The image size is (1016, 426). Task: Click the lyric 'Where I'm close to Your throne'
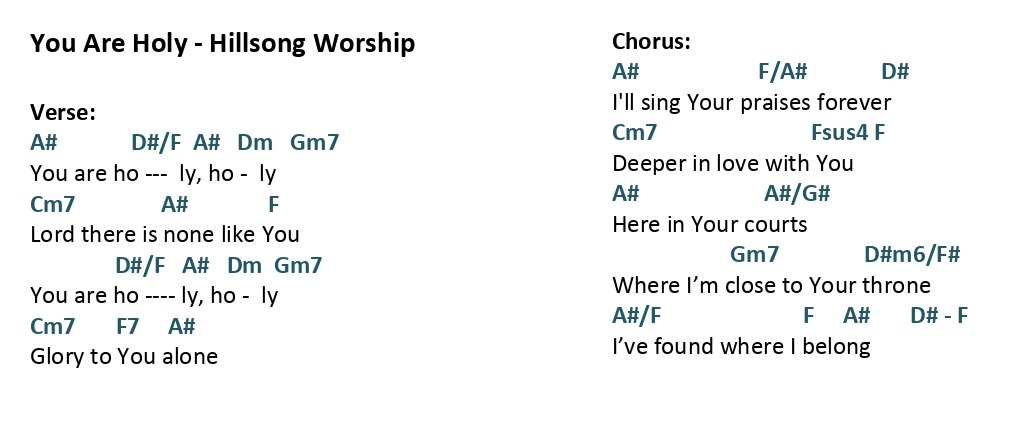tap(771, 285)
